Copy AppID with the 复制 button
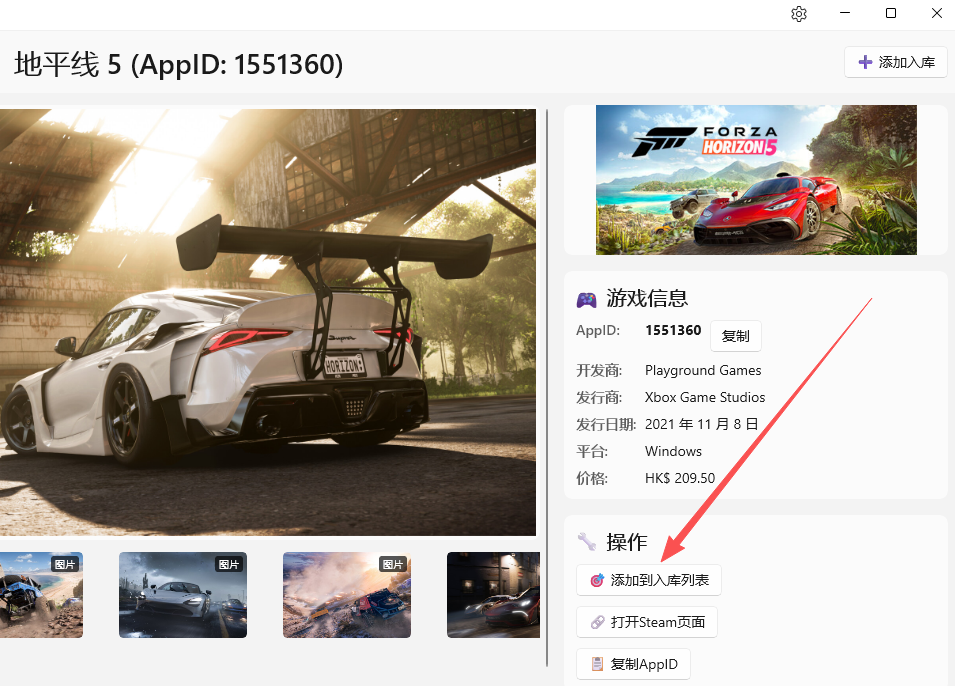 [736, 336]
